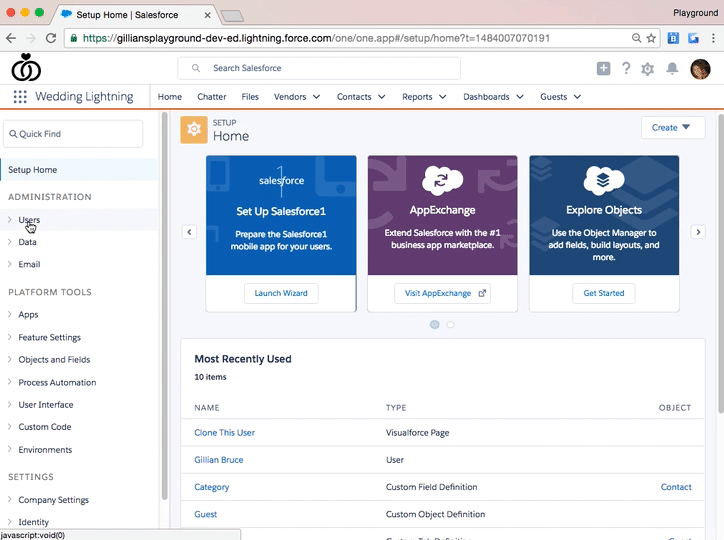Go to the Files tab

tap(250, 97)
